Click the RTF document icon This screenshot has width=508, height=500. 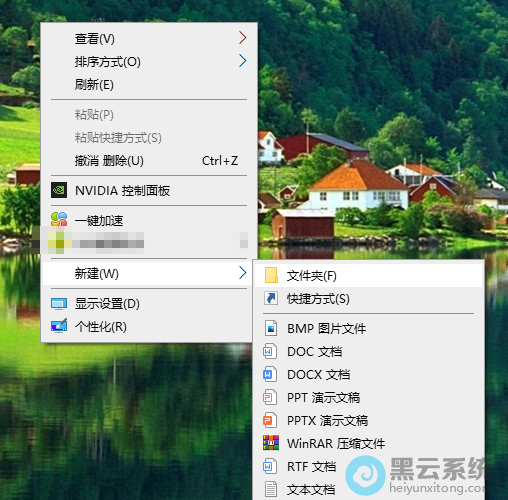tap(270, 466)
